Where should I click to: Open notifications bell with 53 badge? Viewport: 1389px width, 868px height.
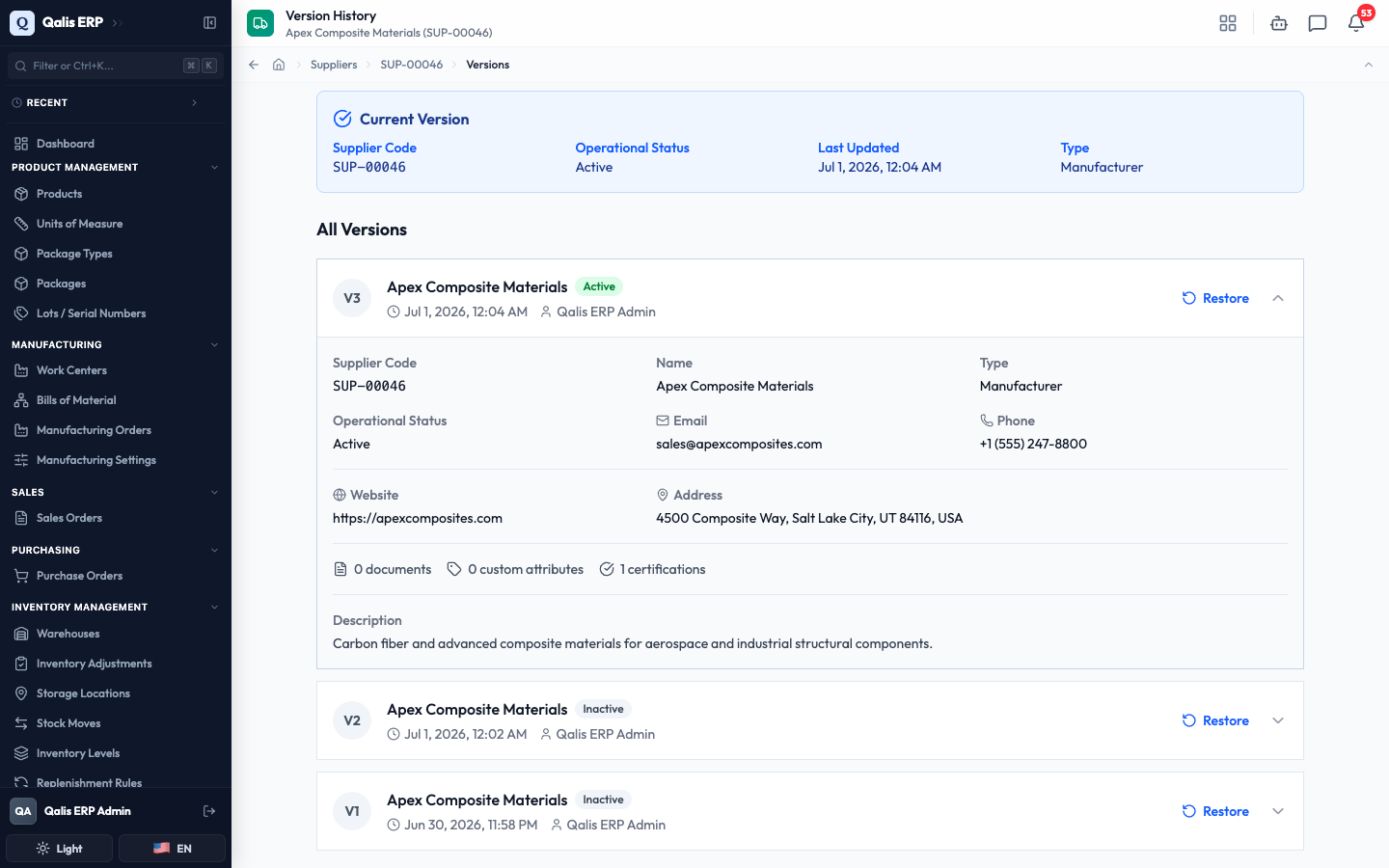tap(1356, 23)
